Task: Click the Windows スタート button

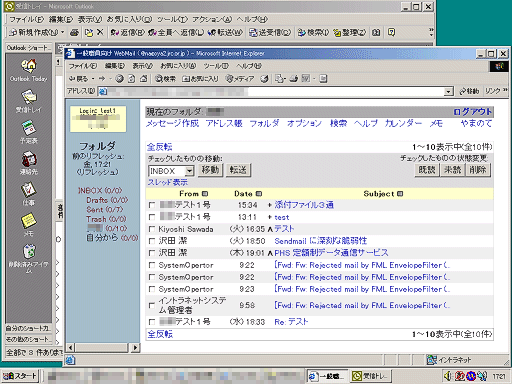Action: (20, 376)
